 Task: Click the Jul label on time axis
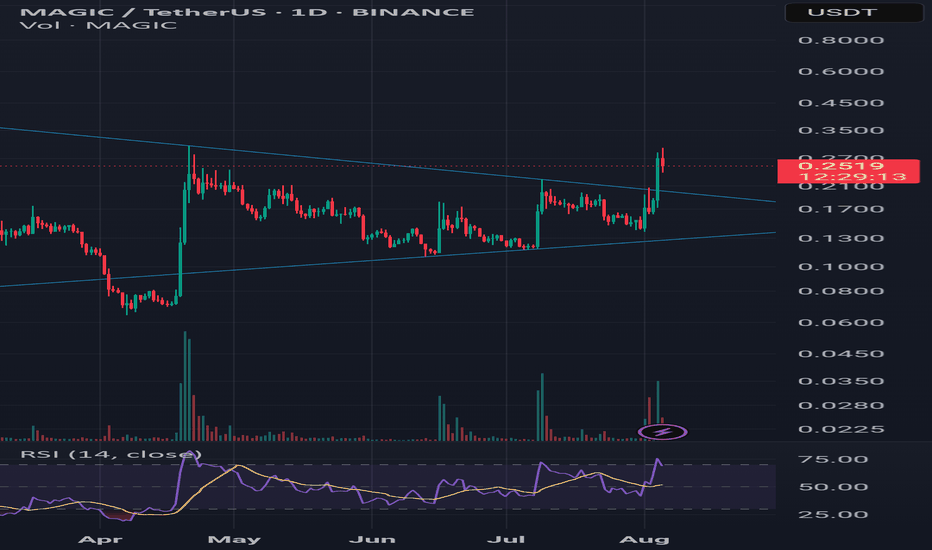coord(506,540)
